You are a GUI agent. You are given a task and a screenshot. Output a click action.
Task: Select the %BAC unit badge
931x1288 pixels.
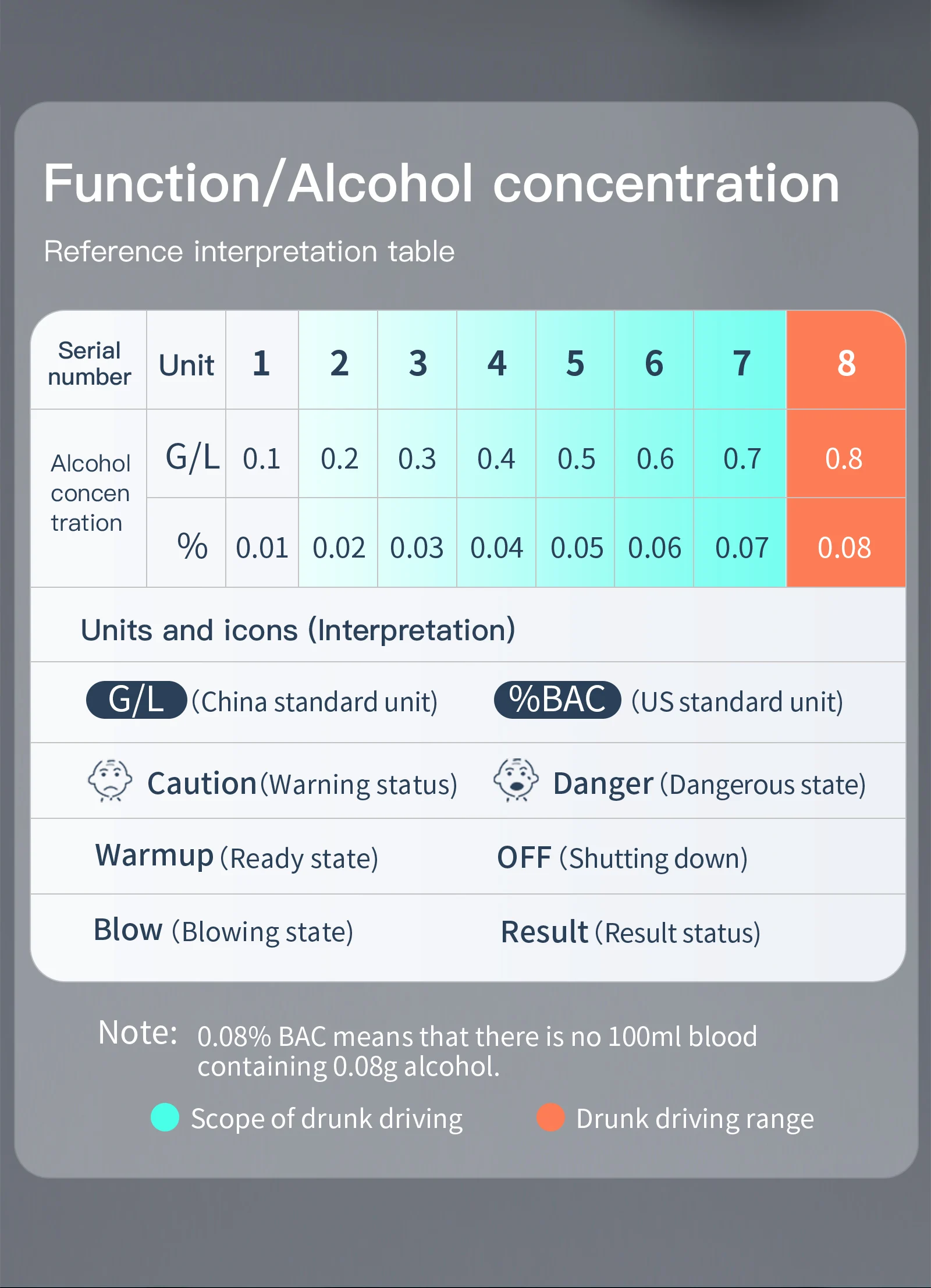557,700
